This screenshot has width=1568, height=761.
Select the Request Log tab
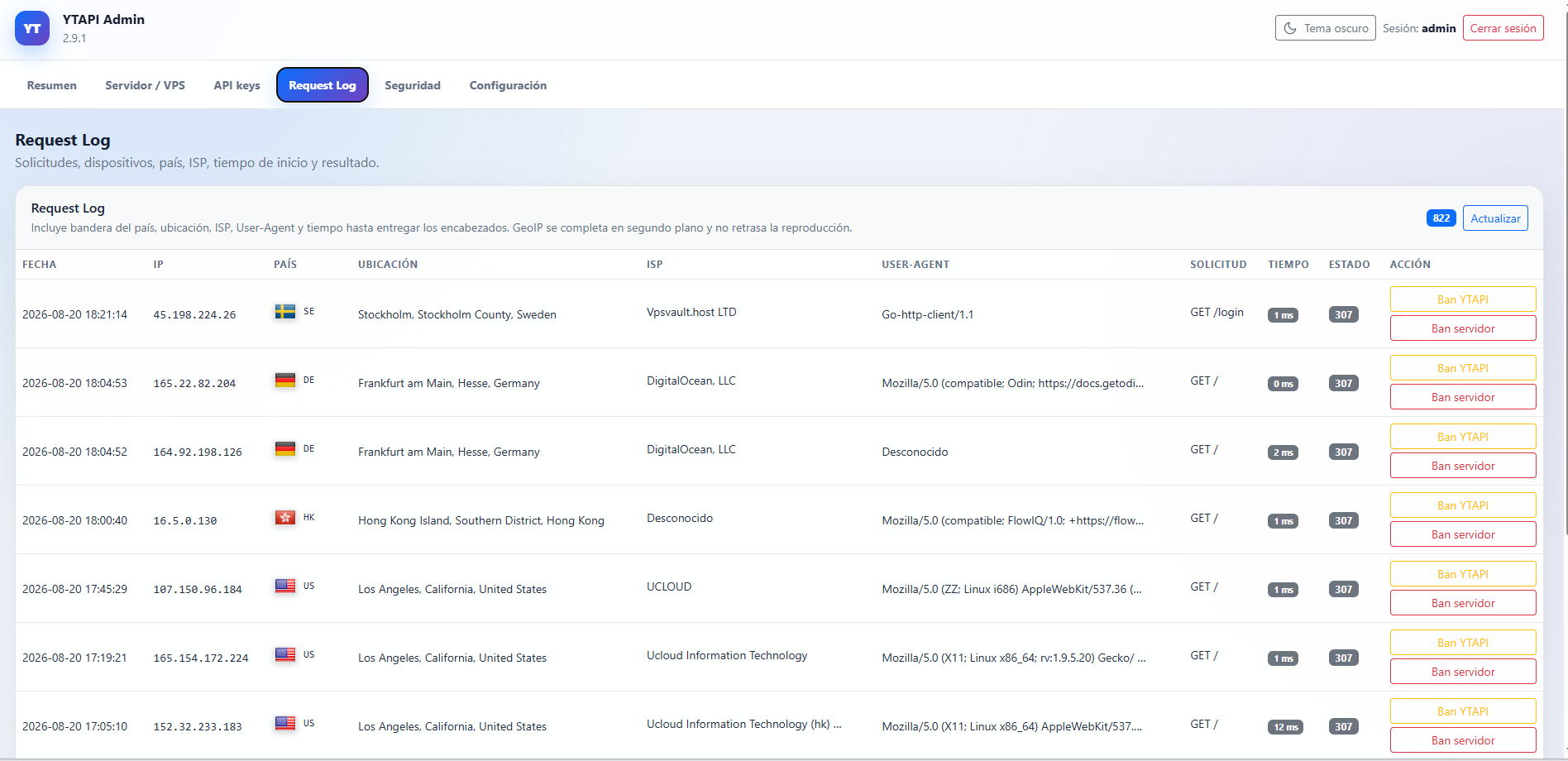click(323, 85)
